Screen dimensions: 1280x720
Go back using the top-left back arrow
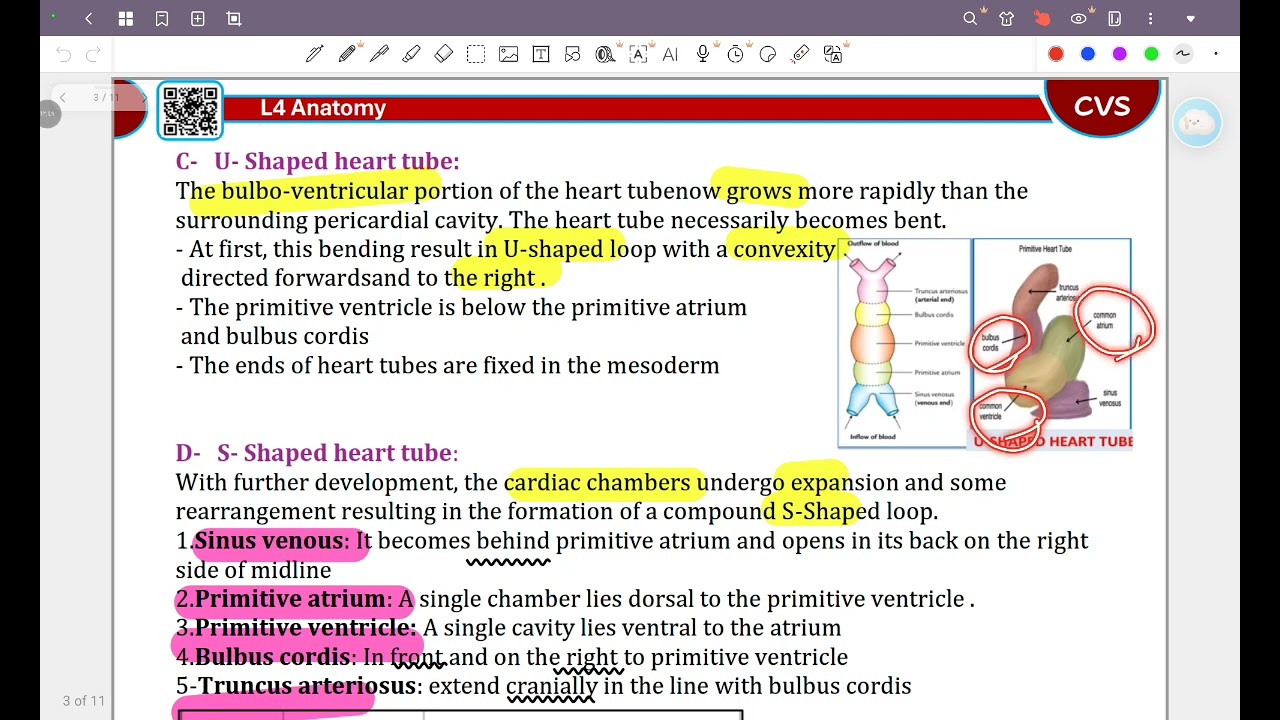coord(89,18)
